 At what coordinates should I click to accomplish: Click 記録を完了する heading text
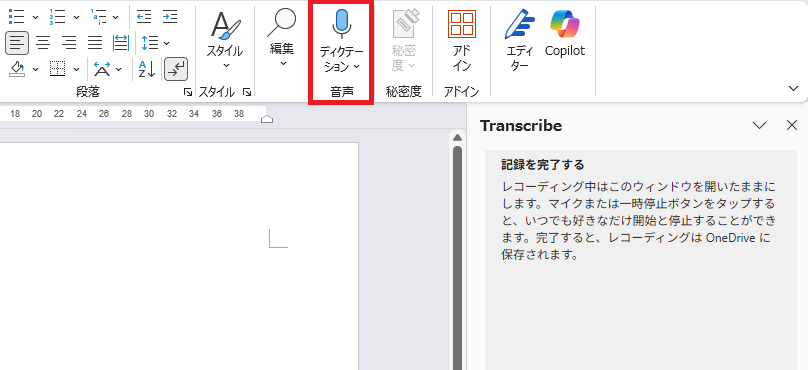543,165
